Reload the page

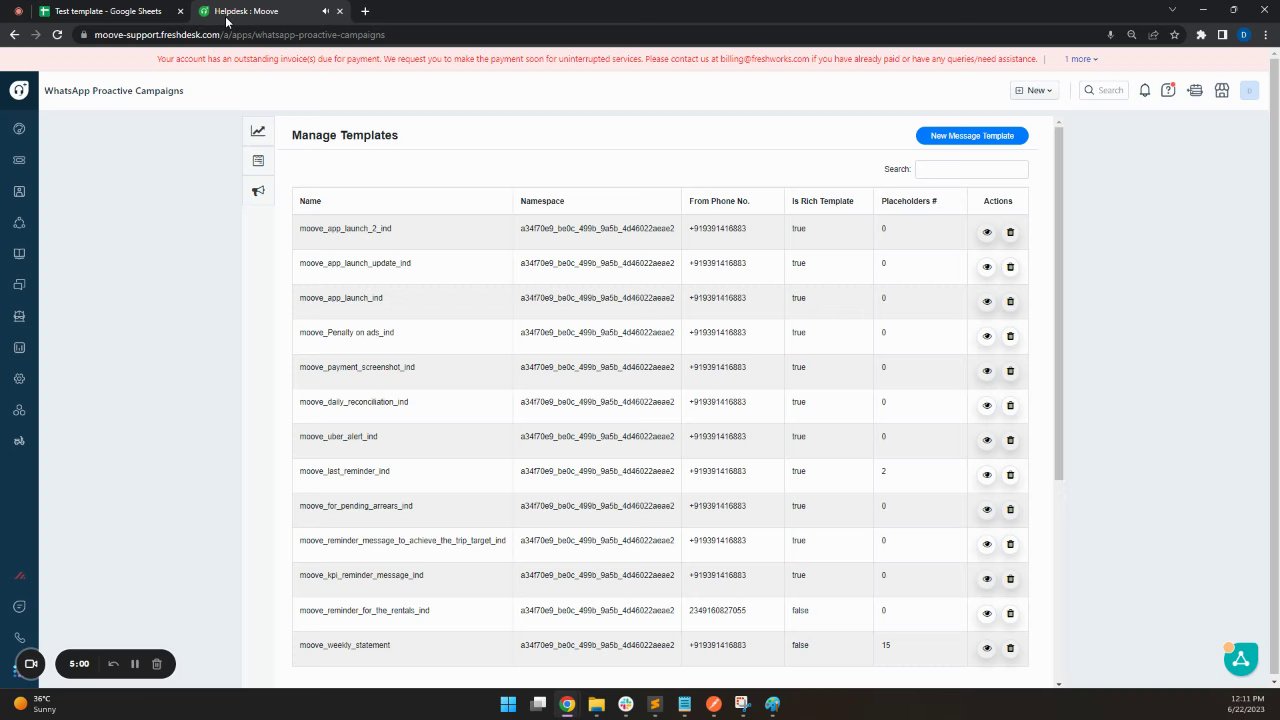(x=57, y=35)
